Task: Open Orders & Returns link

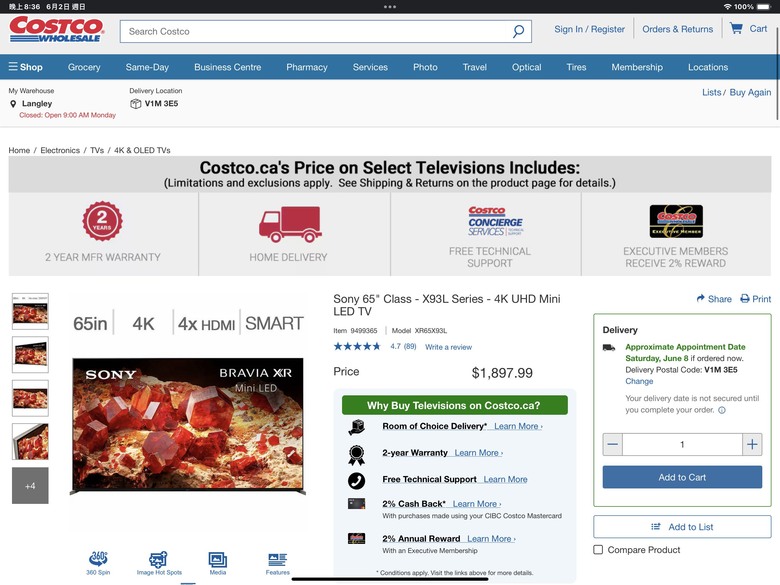Action: click(x=678, y=29)
